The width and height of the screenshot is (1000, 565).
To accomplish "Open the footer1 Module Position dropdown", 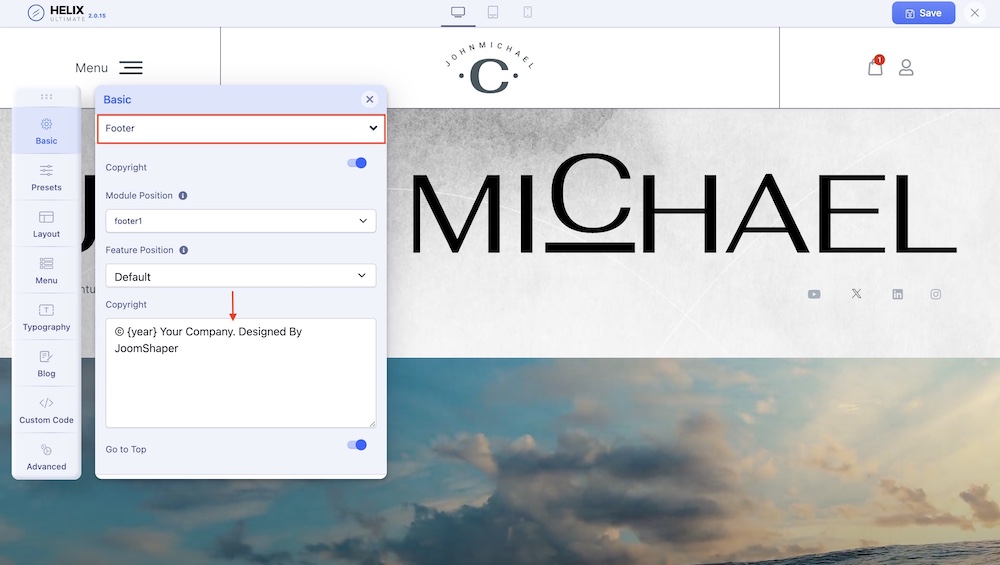I will (241, 221).
